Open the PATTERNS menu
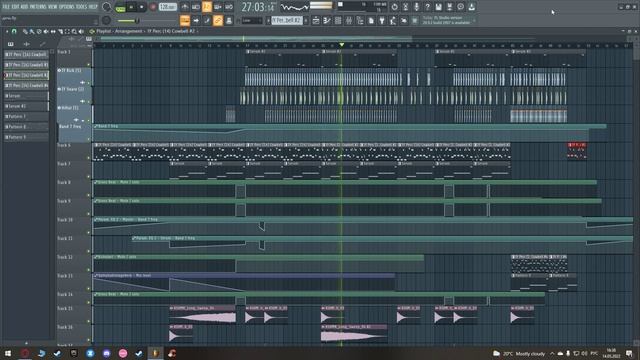Viewport: 640px width, 360px height. click(x=38, y=7)
